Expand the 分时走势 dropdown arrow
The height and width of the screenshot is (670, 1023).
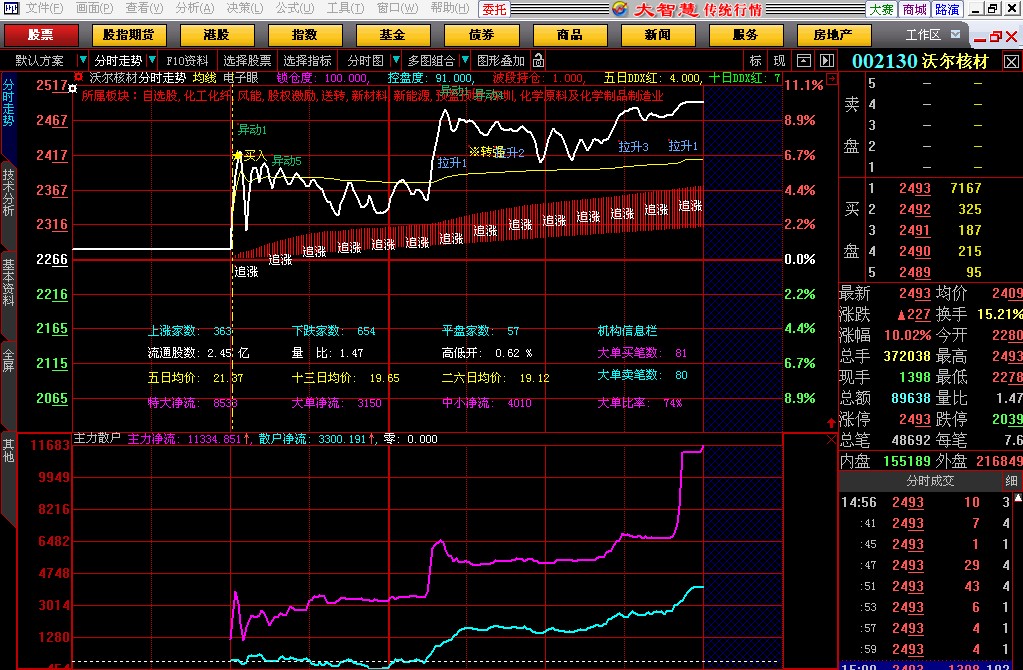pos(152,61)
